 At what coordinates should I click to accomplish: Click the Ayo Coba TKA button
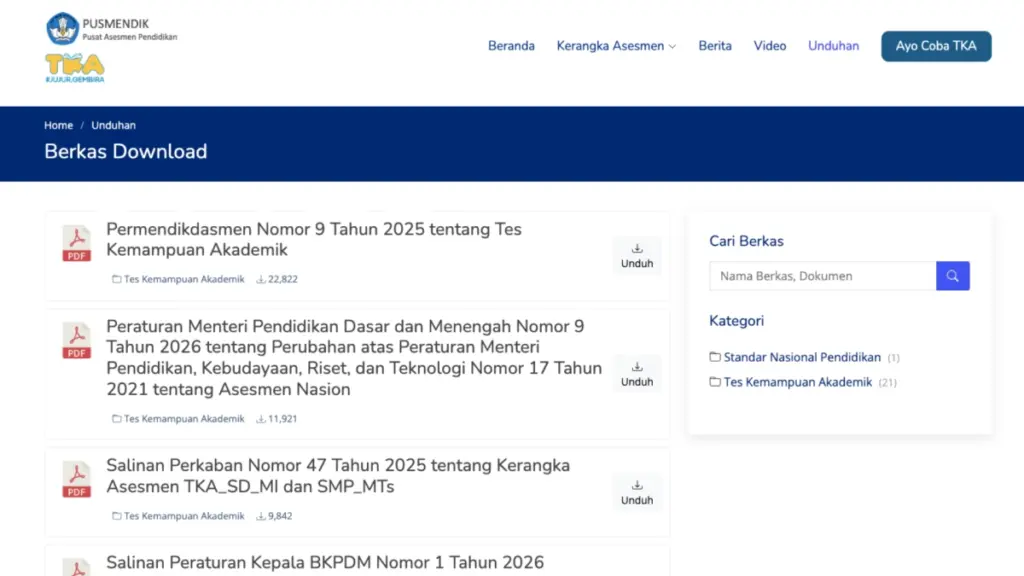936,46
